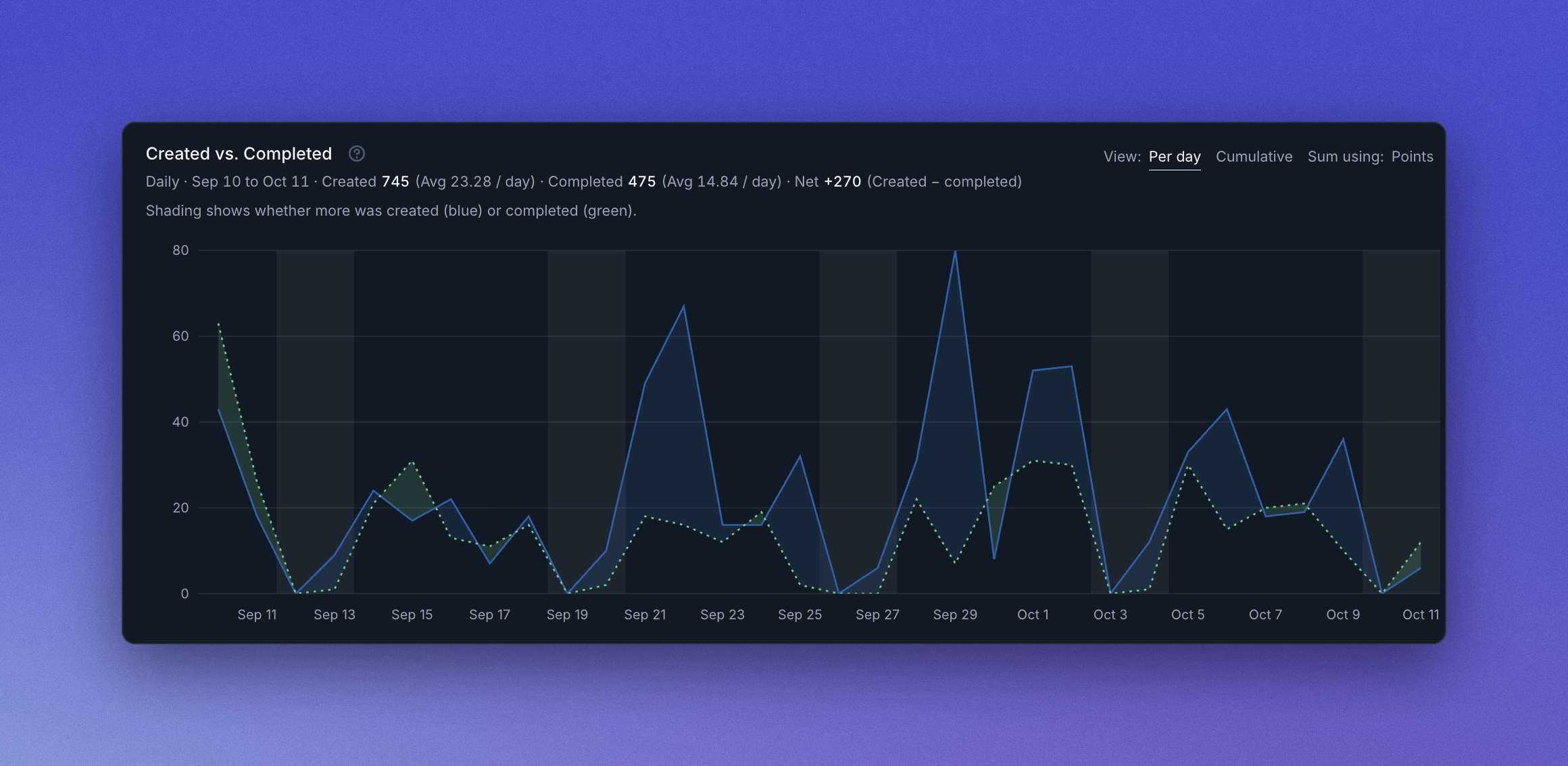
Task: Select the shading explanation text
Action: (391, 211)
